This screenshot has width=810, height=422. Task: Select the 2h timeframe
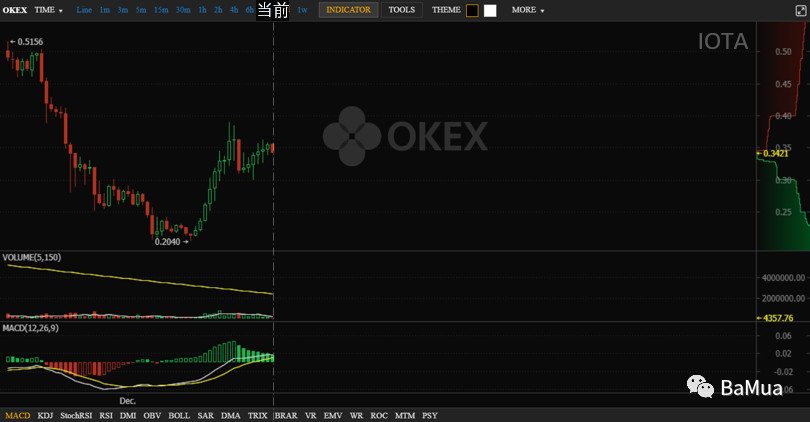(x=218, y=10)
